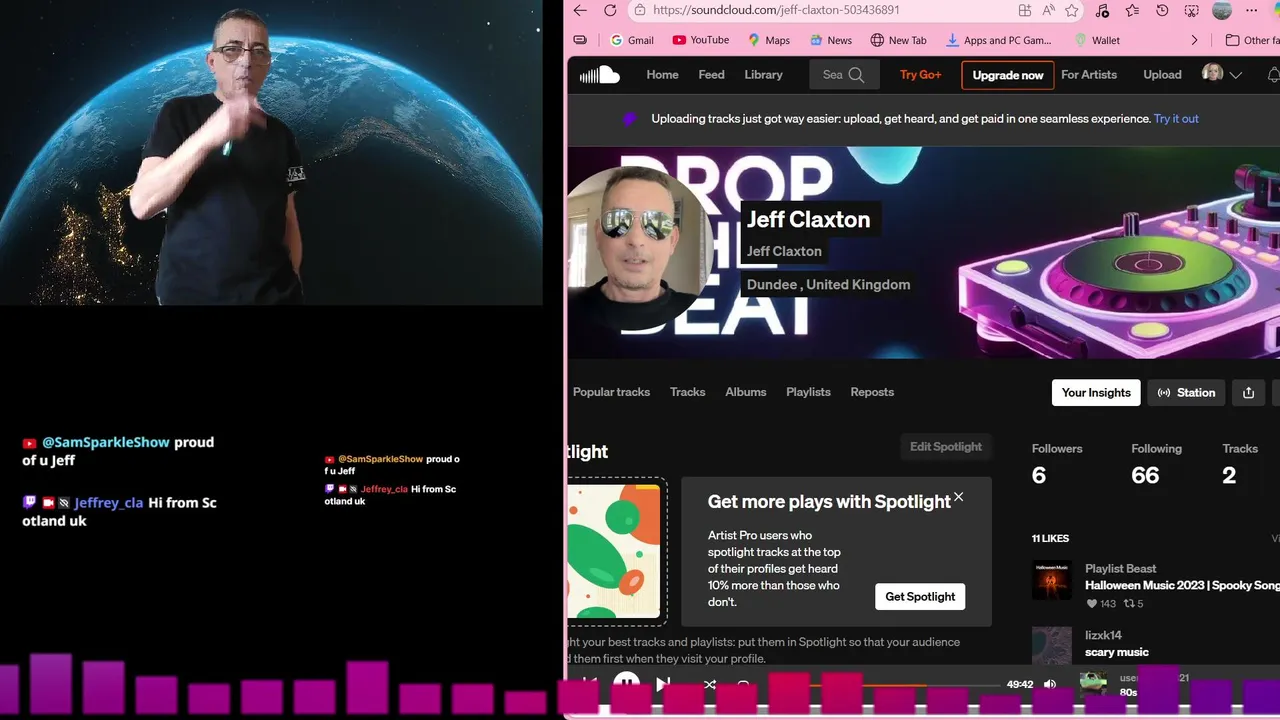Open the browser apps grid icon

pos(1025,10)
